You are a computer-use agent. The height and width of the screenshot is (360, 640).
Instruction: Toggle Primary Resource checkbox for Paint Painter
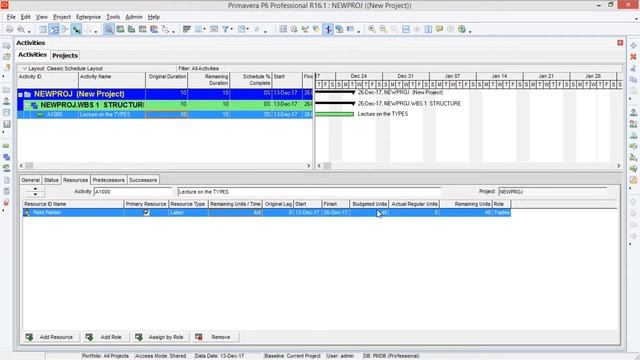[147, 213]
